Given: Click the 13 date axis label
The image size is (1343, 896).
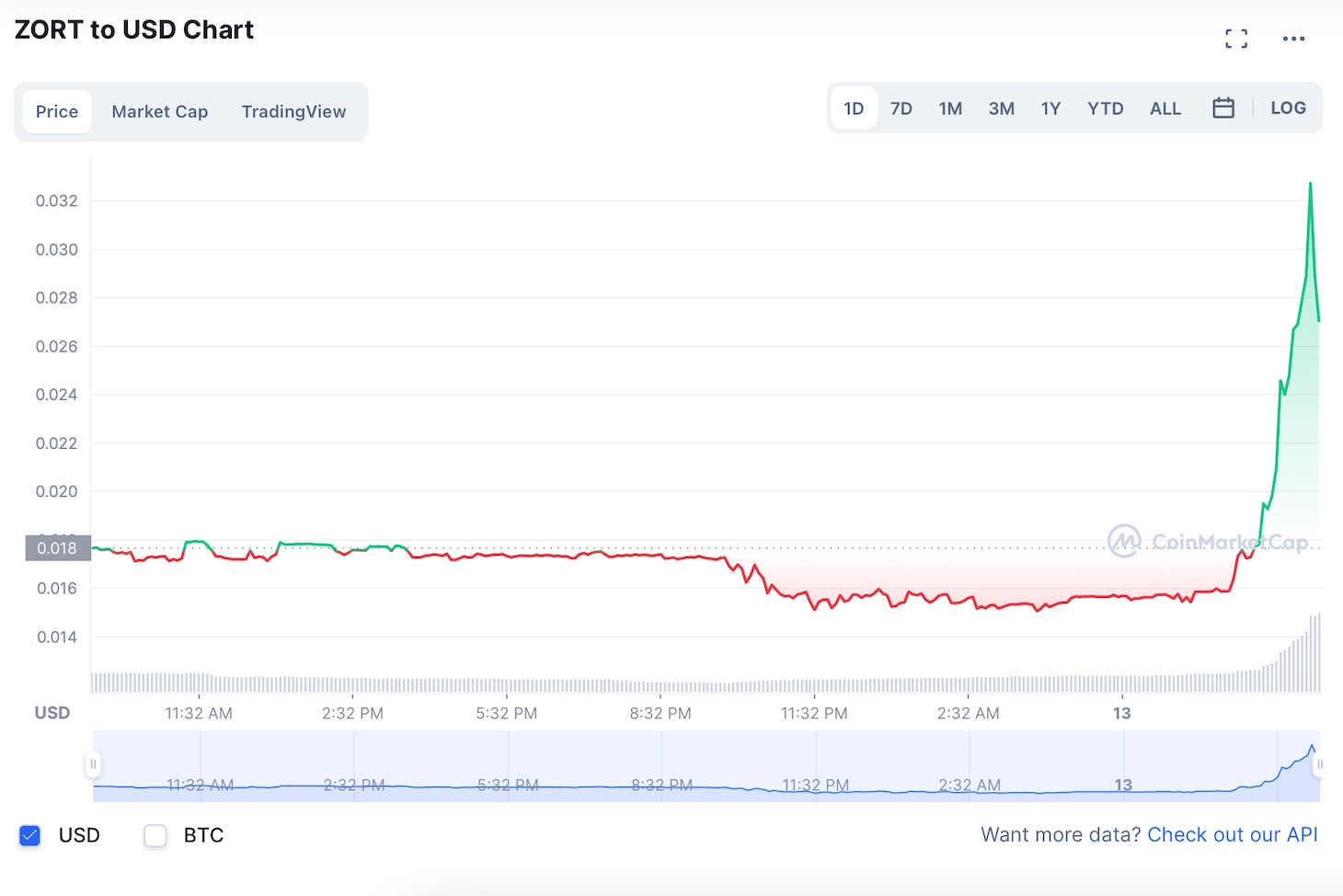Looking at the screenshot, I should tap(1121, 713).
